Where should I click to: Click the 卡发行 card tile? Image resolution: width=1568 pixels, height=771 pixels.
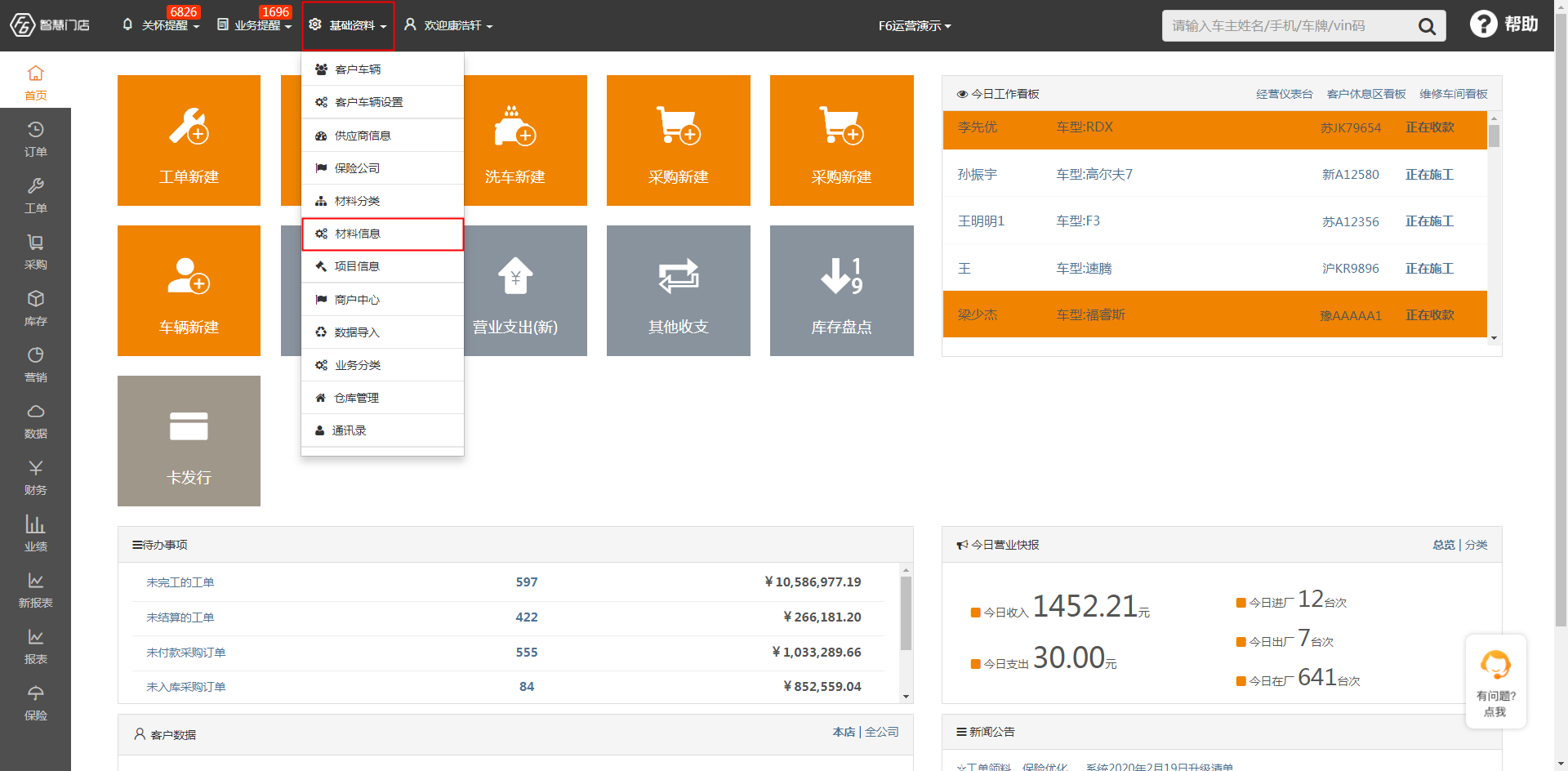tap(189, 441)
